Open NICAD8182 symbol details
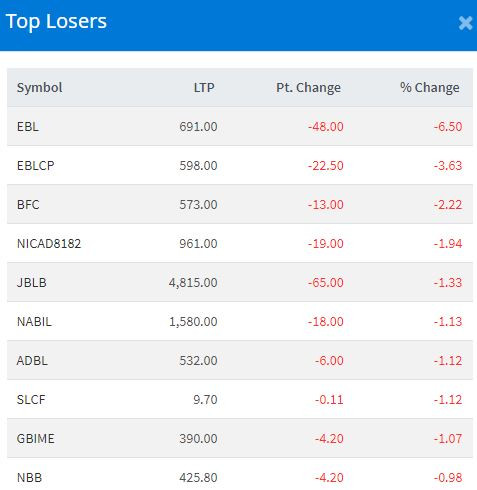The height and width of the screenshot is (490, 477). tap(49, 244)
